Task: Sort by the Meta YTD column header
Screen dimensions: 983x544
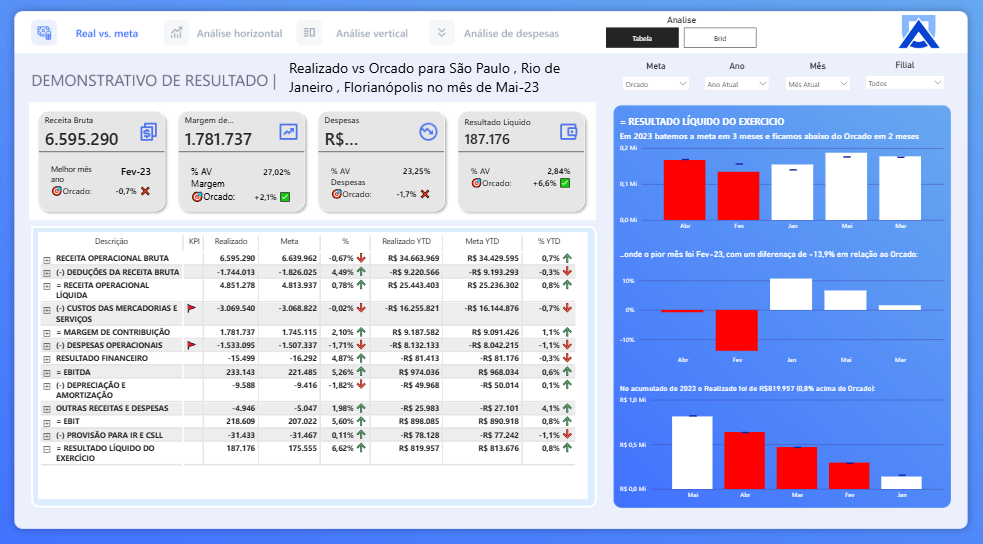Action: [x=482, y=241]
